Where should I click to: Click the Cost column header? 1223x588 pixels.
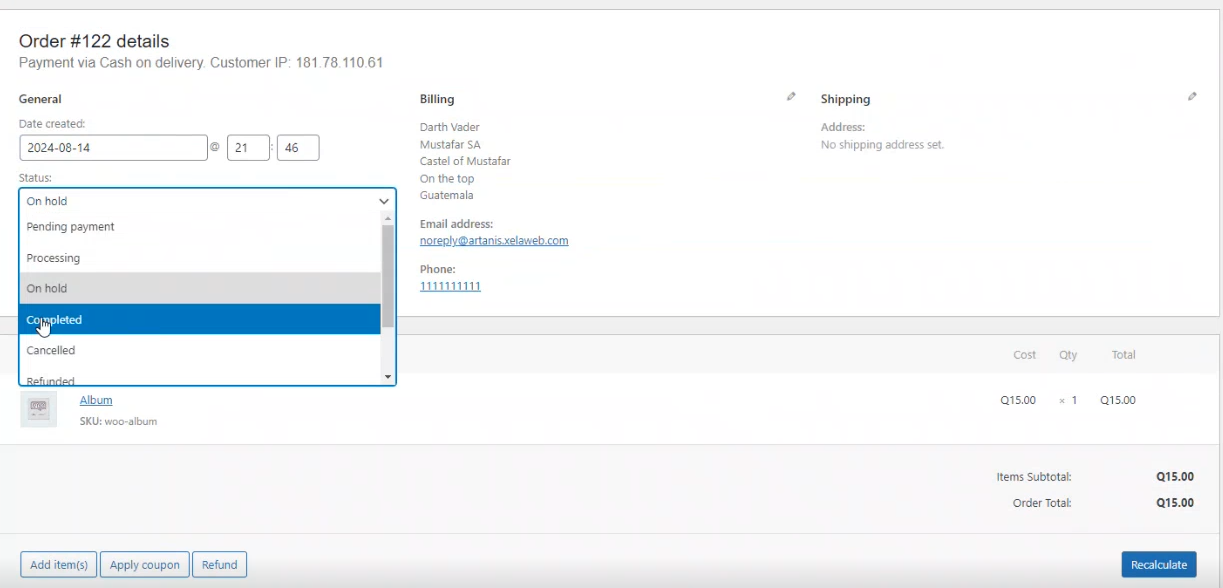[x=1025, y=355]
